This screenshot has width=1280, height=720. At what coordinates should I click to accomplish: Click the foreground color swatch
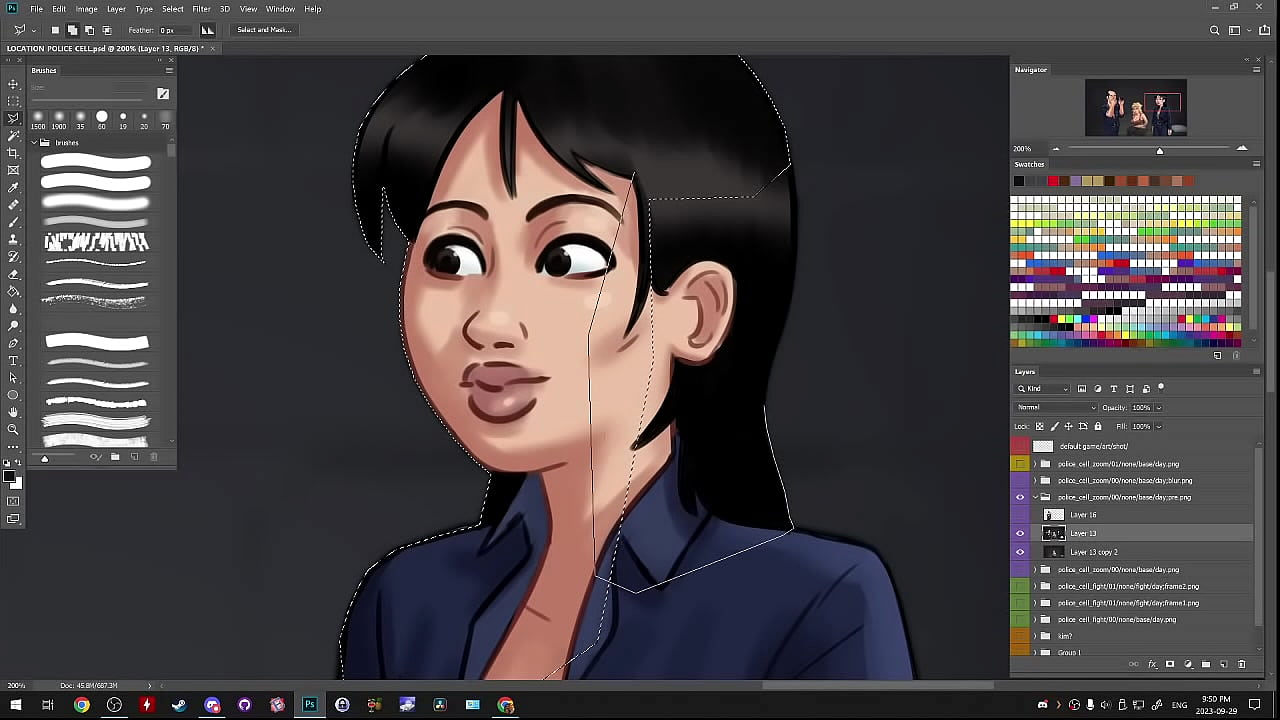point(10,477)
